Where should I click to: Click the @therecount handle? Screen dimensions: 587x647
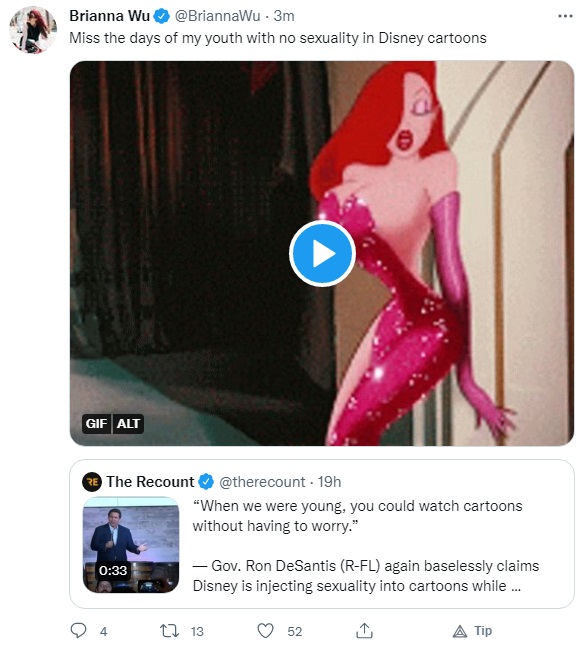262,482
